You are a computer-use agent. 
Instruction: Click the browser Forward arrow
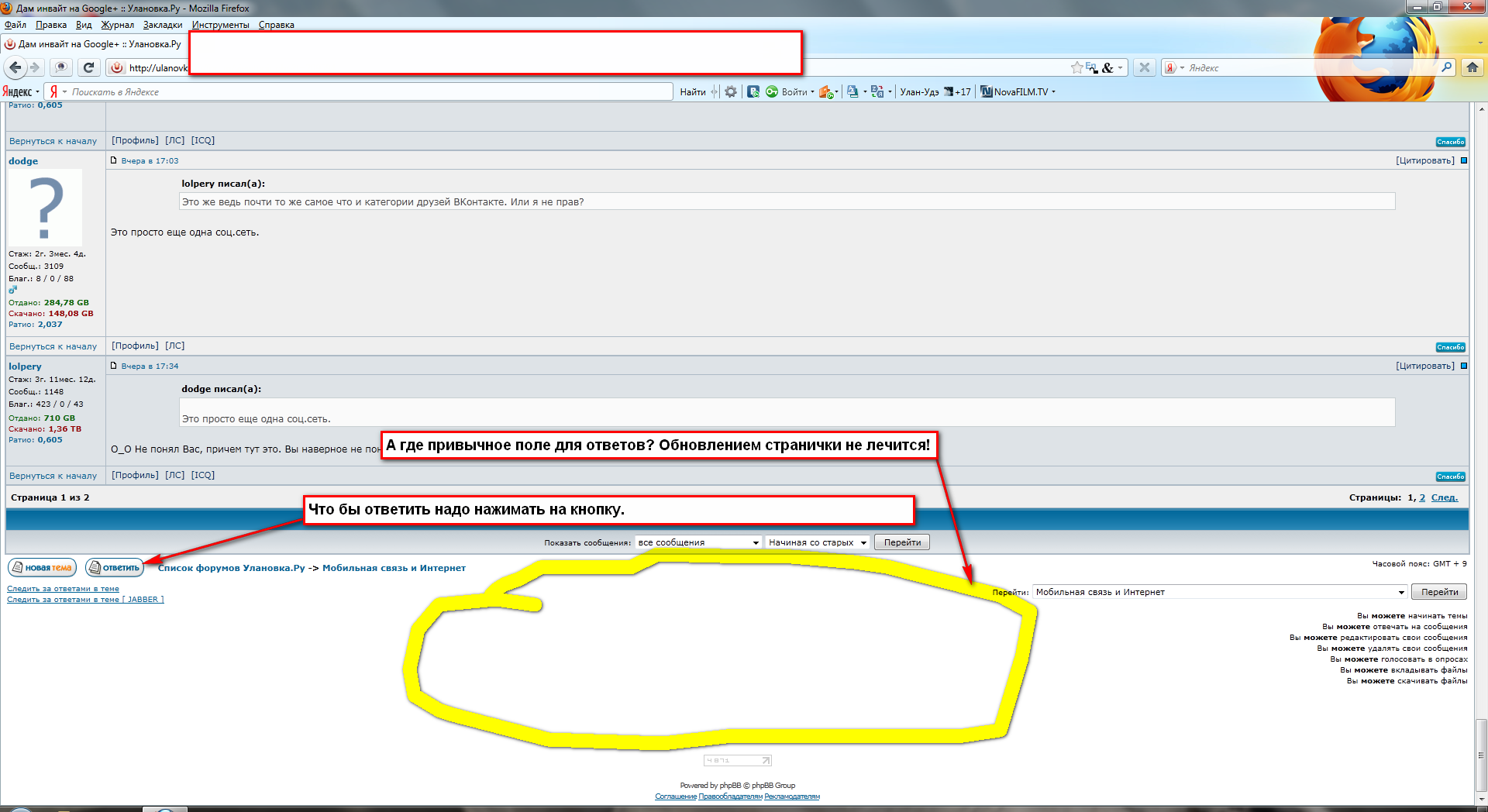pos(34,67)
